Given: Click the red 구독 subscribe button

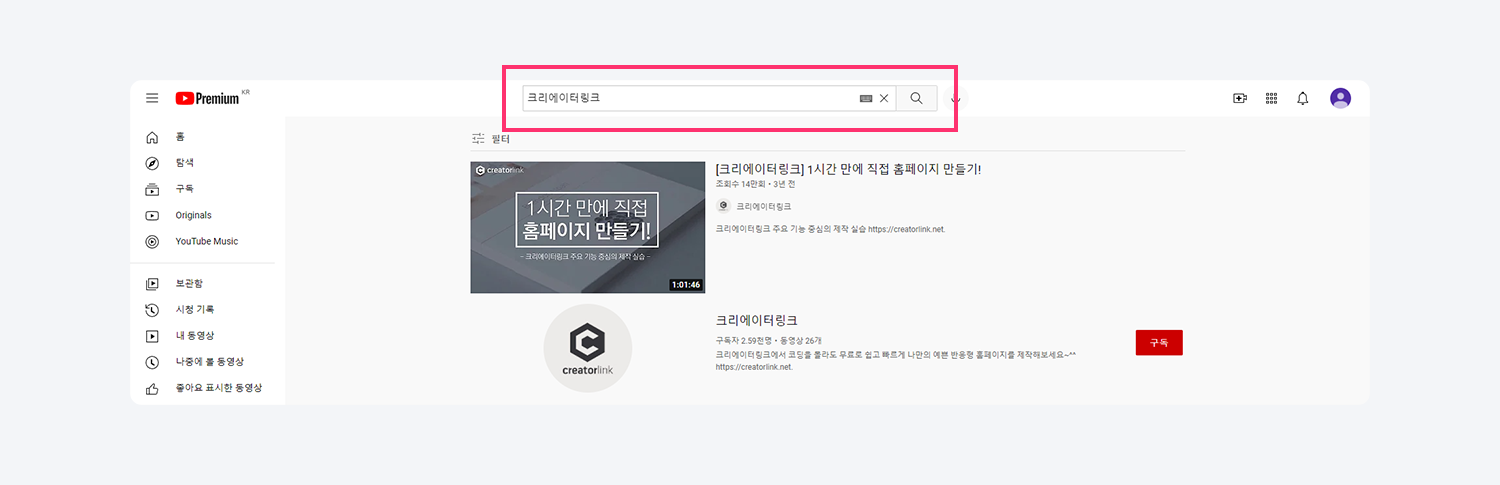Looking at the screenshot, I should tap(1159, 343).
